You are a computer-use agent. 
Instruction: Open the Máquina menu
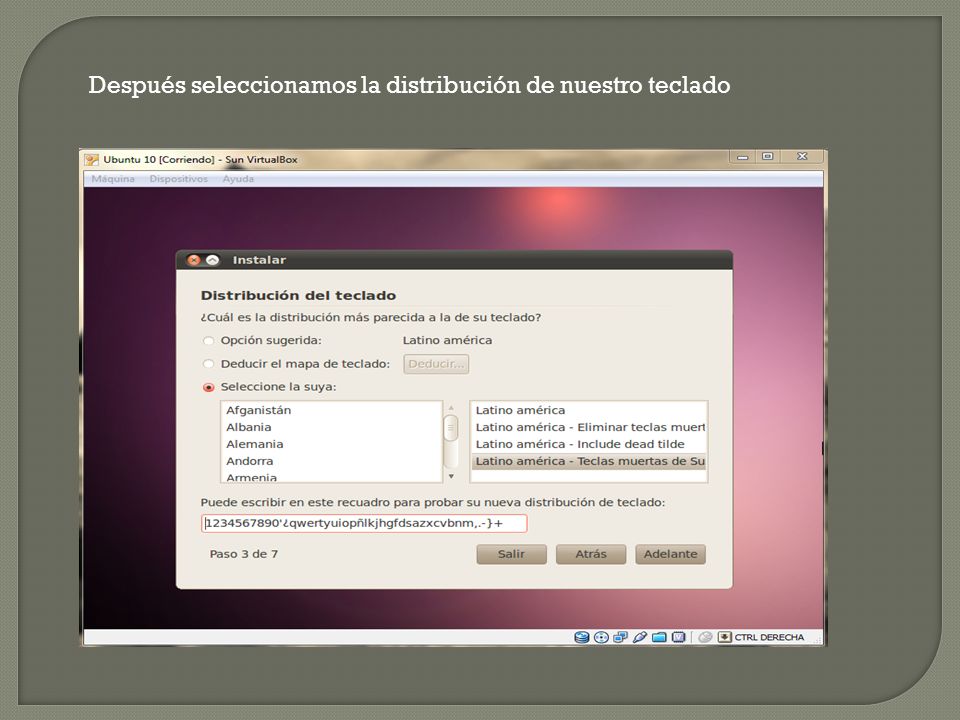(x=113, y=179)
